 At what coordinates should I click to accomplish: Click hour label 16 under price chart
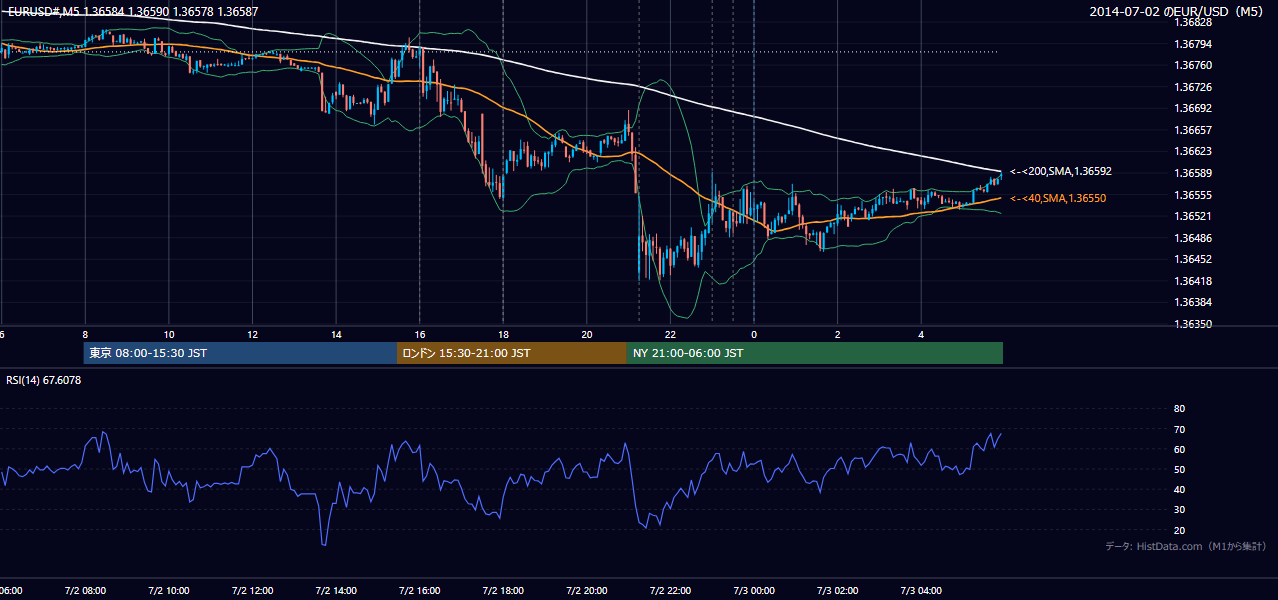(x=419, y=335)
